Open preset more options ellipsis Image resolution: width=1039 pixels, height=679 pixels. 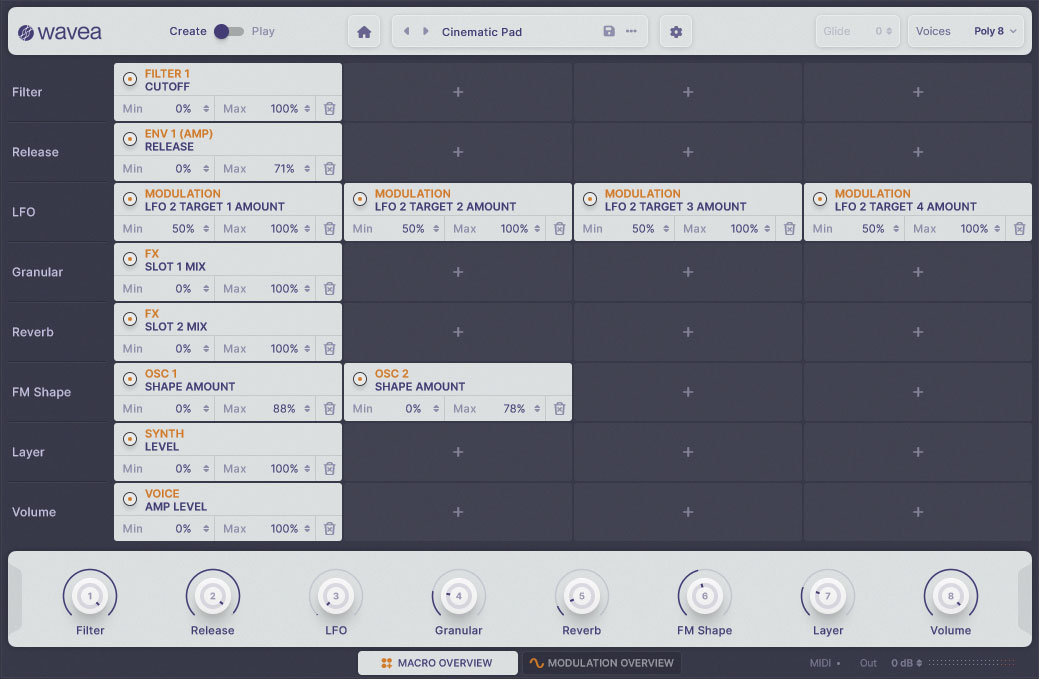pos(631,31)
